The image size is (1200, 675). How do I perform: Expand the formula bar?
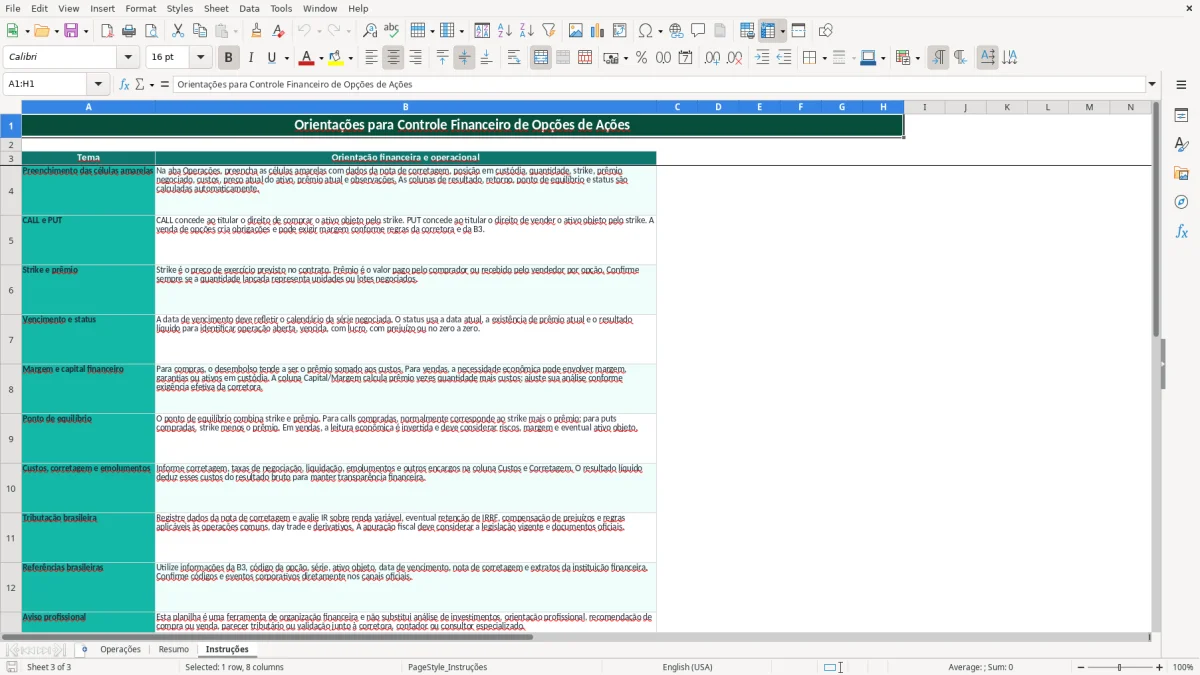(1152, 84)
